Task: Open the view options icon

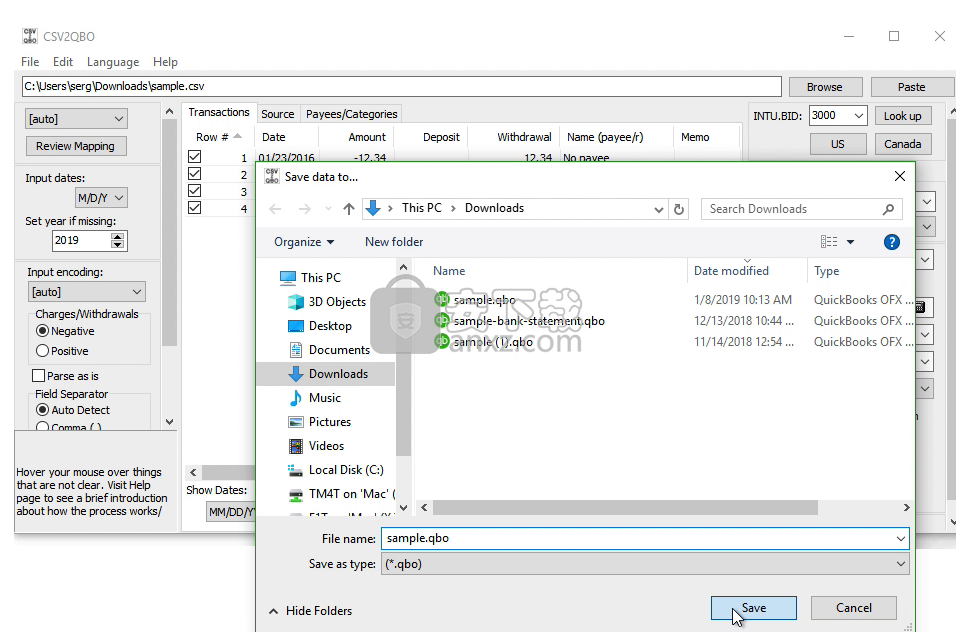Action: (x=829, y=242)
